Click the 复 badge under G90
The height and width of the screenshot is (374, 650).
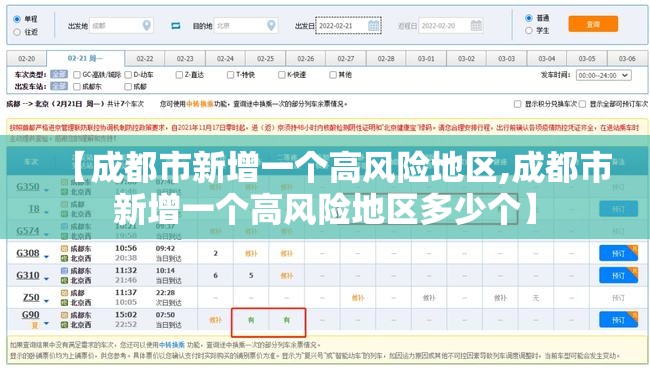35,325
